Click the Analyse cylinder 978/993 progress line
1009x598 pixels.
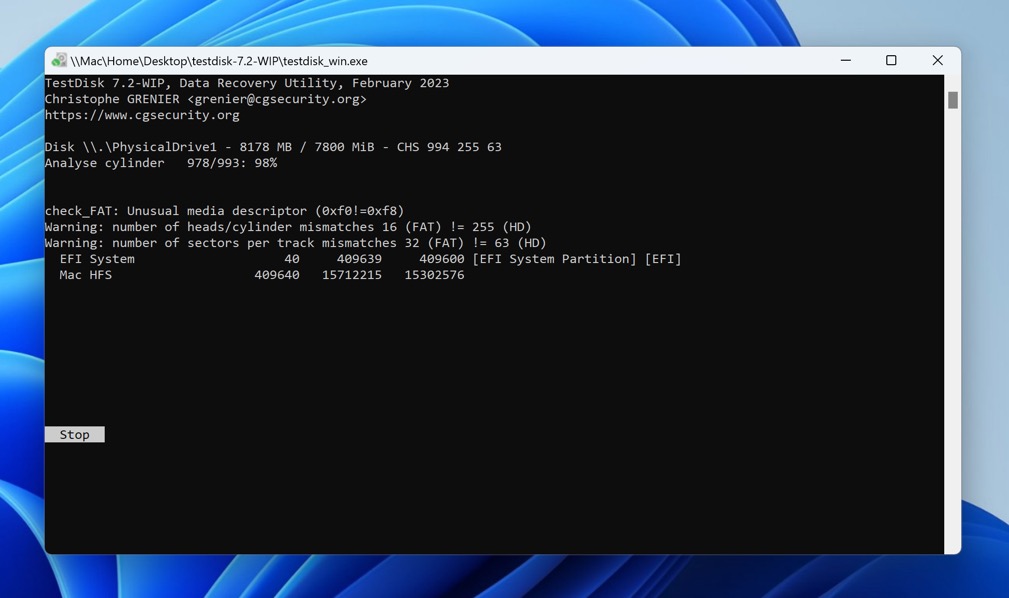pos(161,163)
